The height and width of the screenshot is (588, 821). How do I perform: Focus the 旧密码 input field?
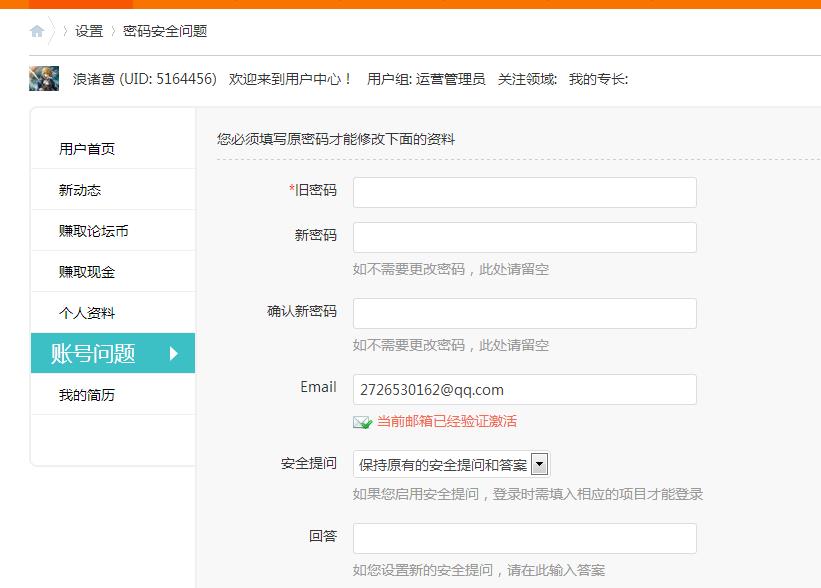point(524,192)
